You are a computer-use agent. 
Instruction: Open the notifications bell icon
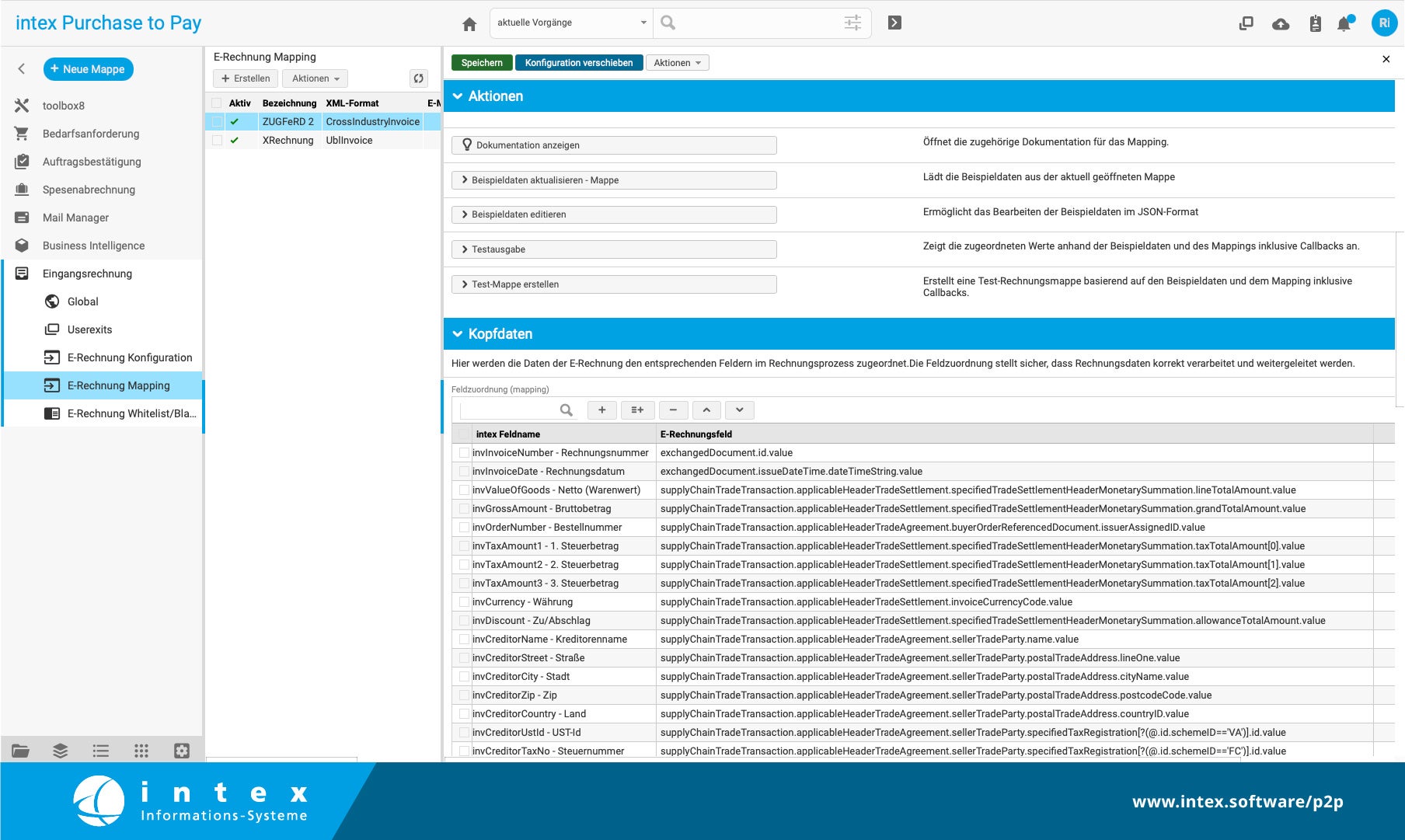pos(1344,24)
